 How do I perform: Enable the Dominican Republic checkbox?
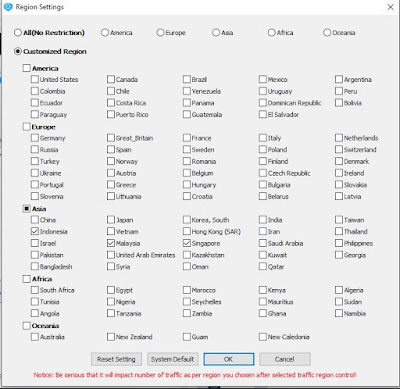coord(263,103)
